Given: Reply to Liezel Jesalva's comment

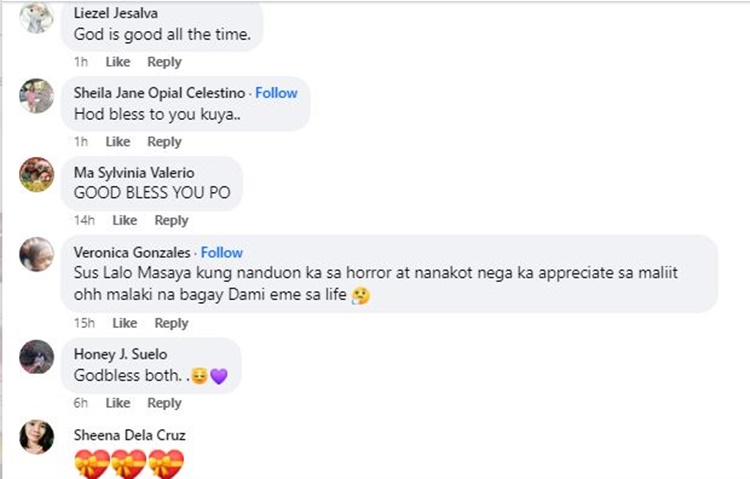Looking at the screenshot, I should pyautogui.click(x=164, y=62).
